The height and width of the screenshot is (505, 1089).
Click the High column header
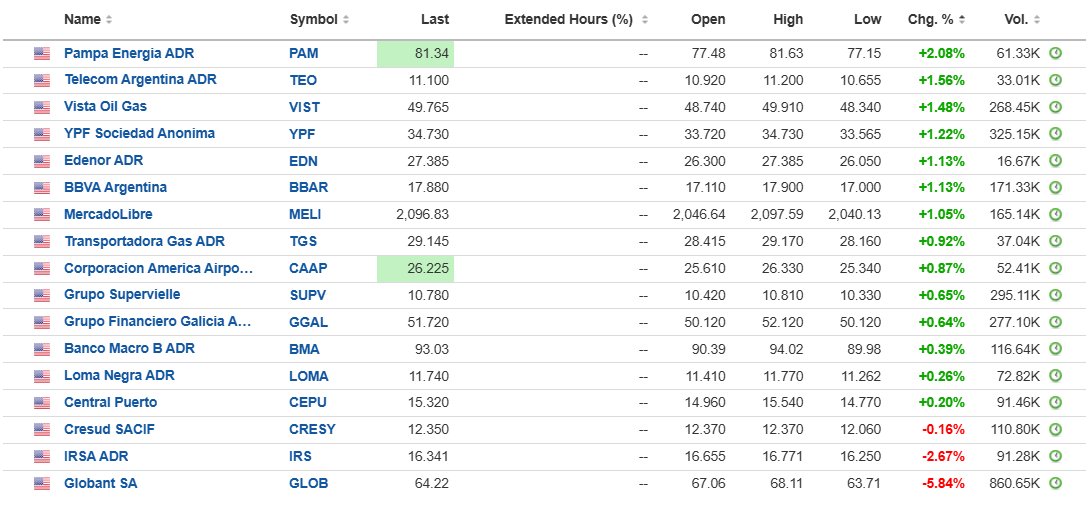point(788,19)
